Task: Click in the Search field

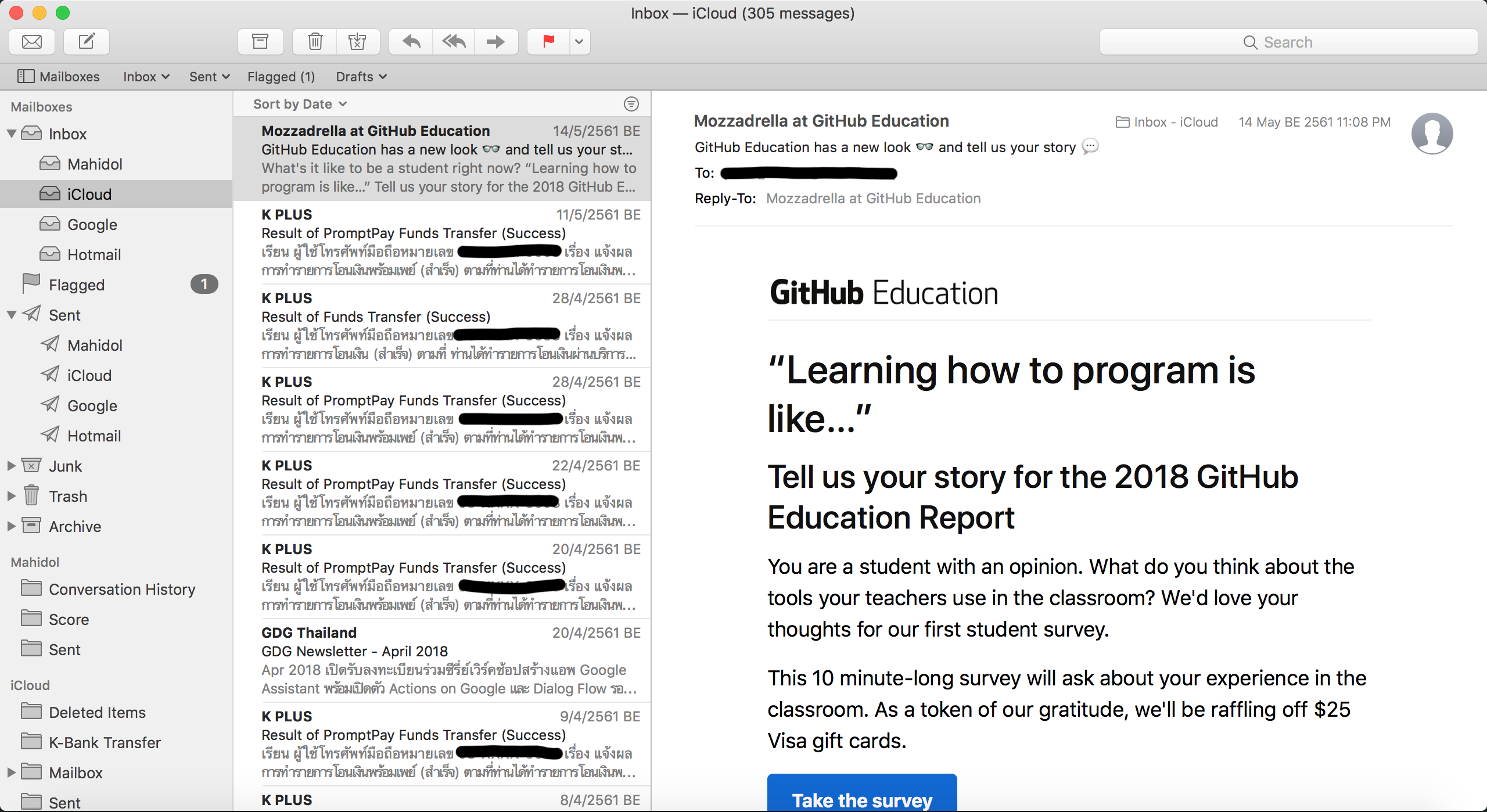Action: click(x=1288, y=42)
